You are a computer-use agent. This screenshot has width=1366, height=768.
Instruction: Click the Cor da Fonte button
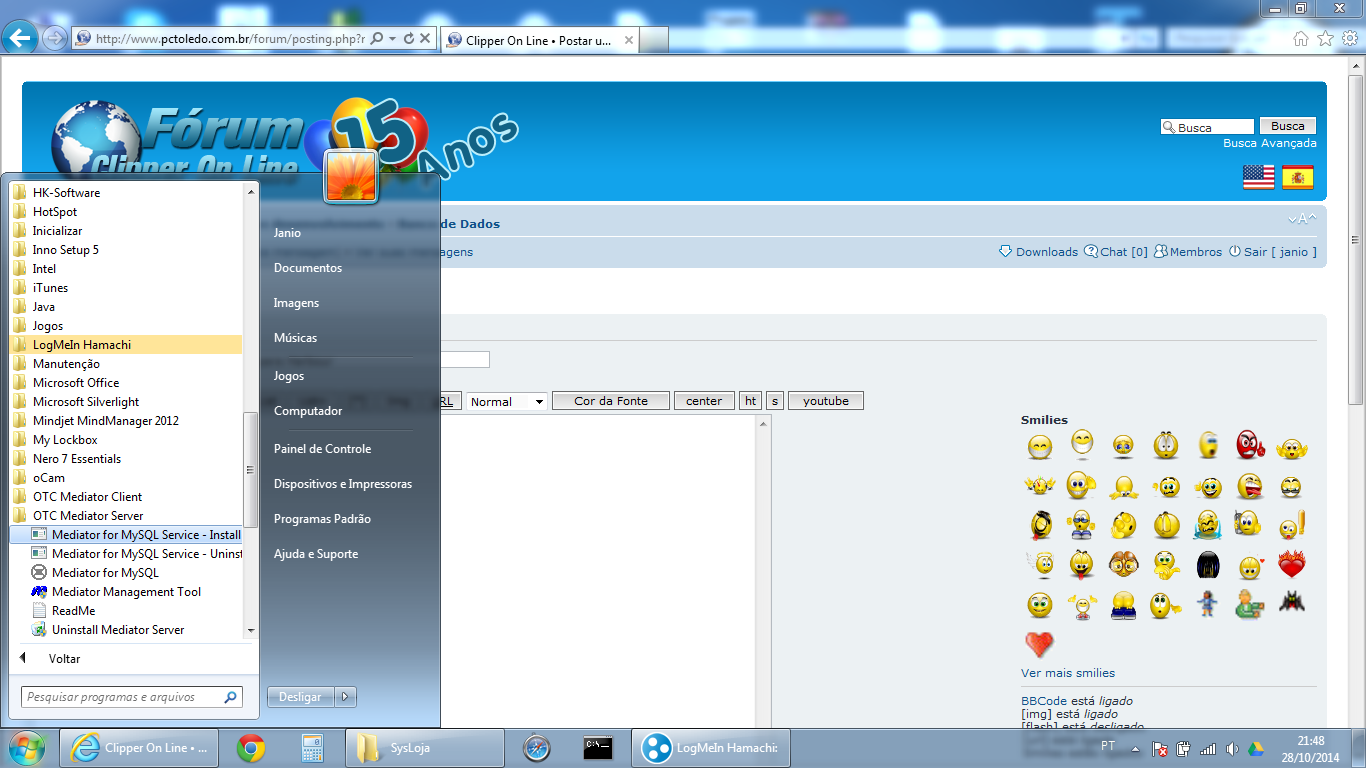point(611,401)
